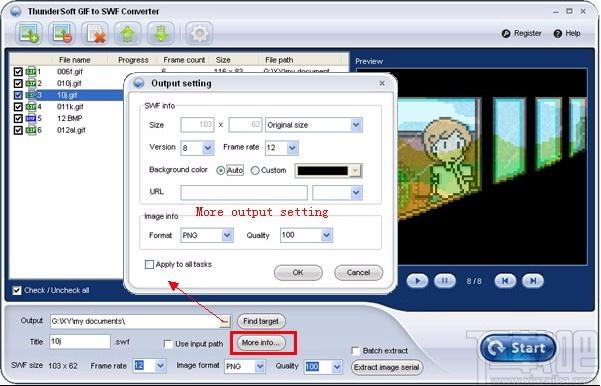Click the GIF file icon for 010j.gif

tap(31, 83)
